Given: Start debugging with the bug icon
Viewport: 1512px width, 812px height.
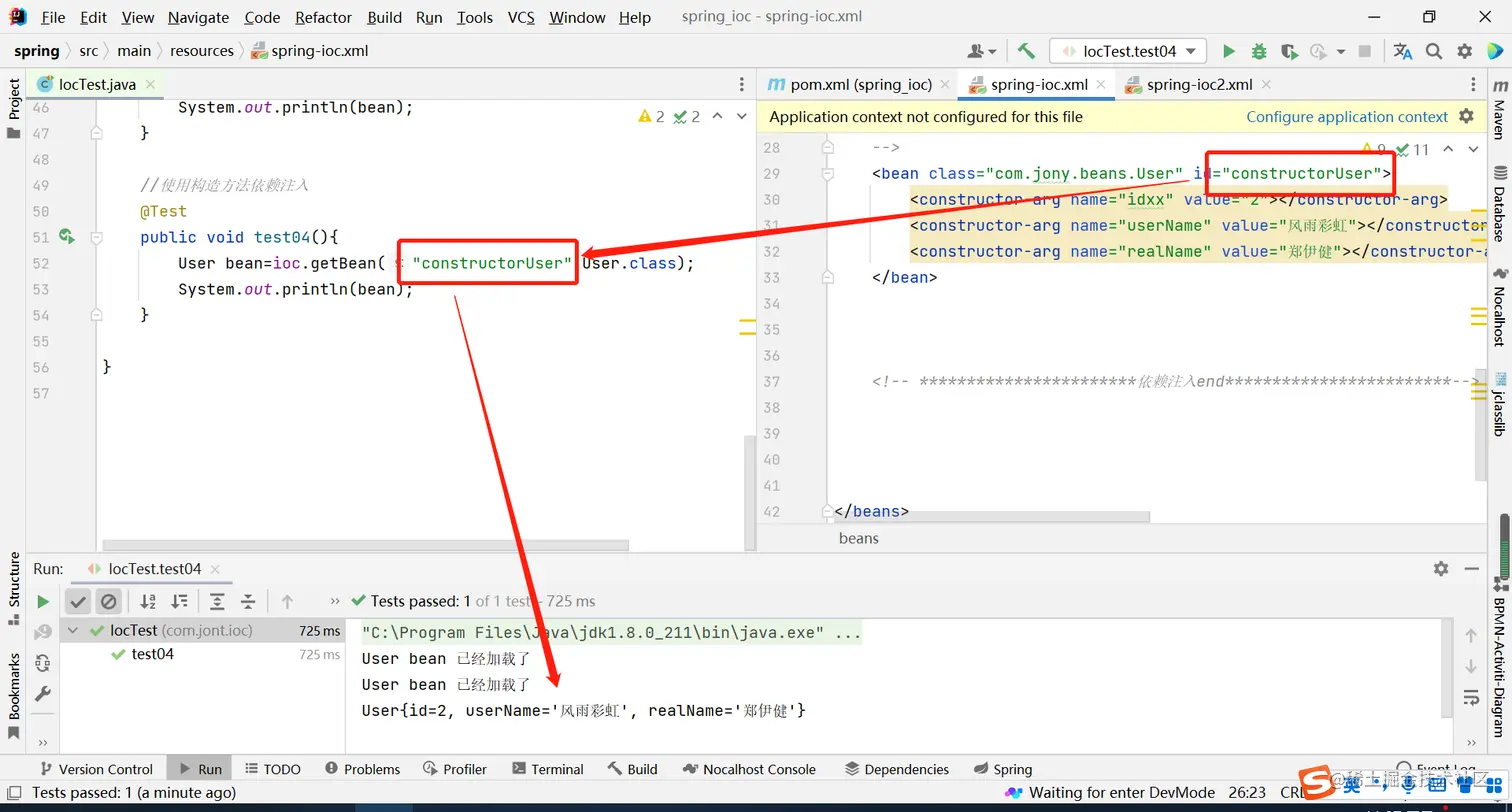Looking at the screenshot, I should (x=1259, y=51).
